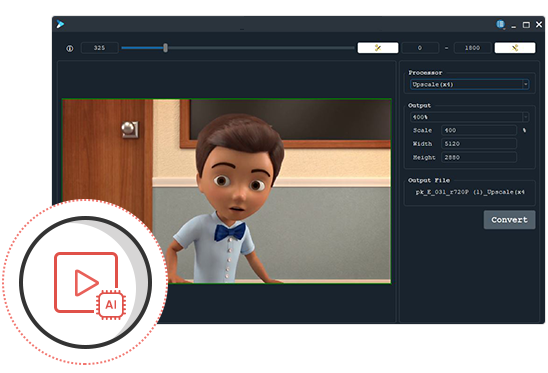548x373 pixels.
Task: Close the application window
Action: (539, 24)
